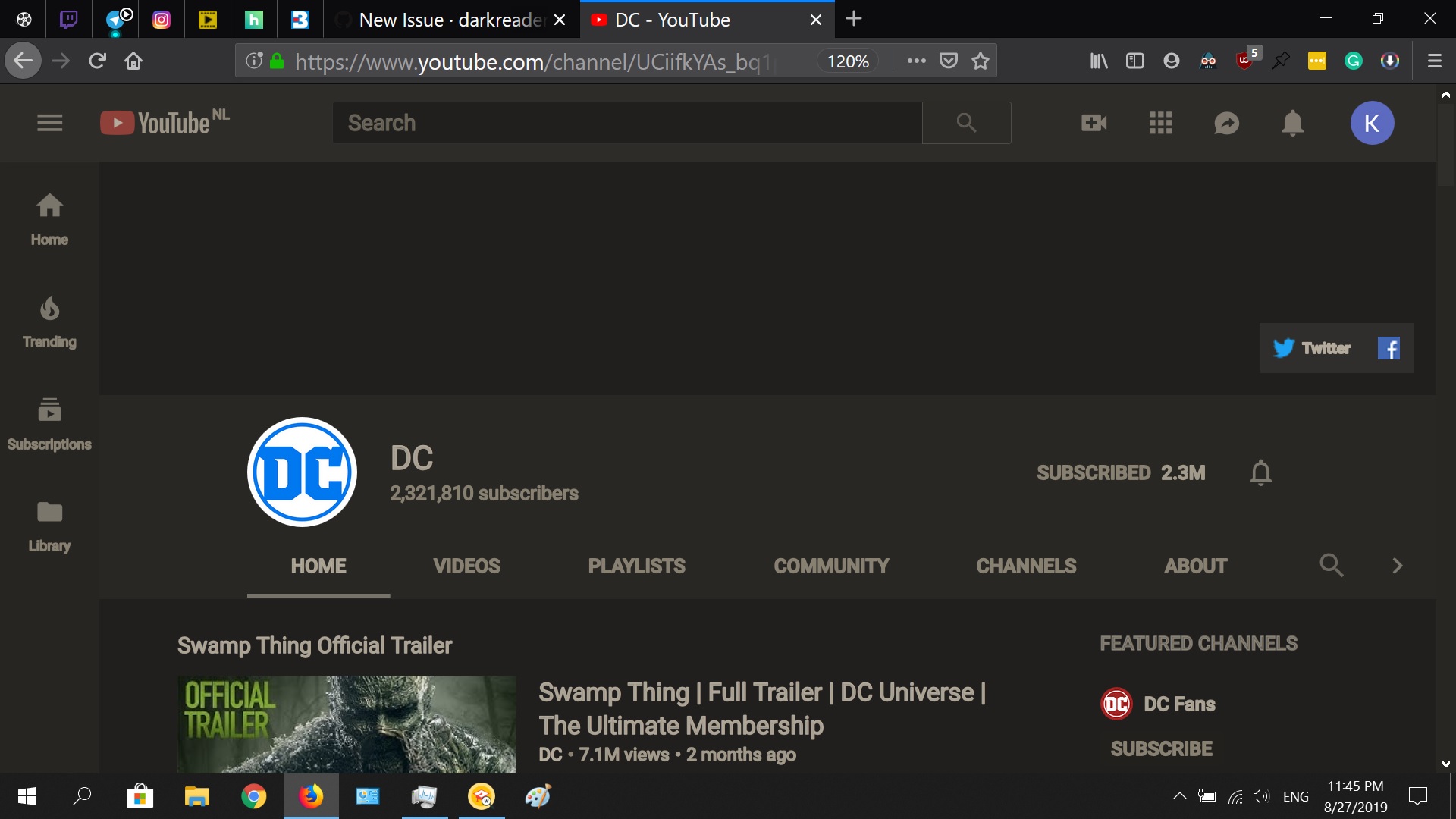Open the YouTube apps grid
1456x819 pixels.
click(1160, 123)
